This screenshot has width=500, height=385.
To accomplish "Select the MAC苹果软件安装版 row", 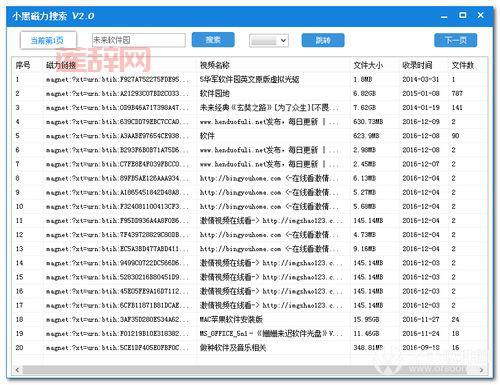I will tap(231, 320).
